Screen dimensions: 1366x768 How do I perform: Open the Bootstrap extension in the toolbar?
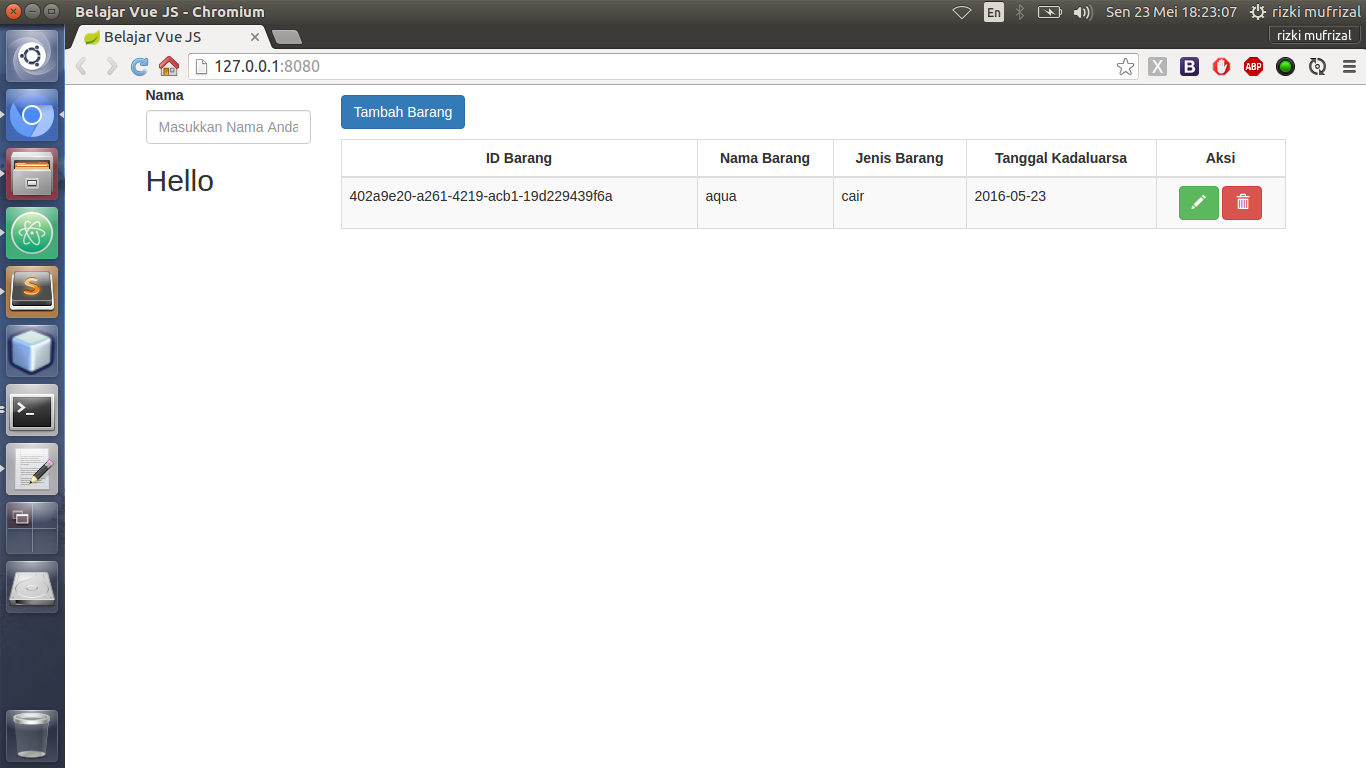[x=1189, y=66]
